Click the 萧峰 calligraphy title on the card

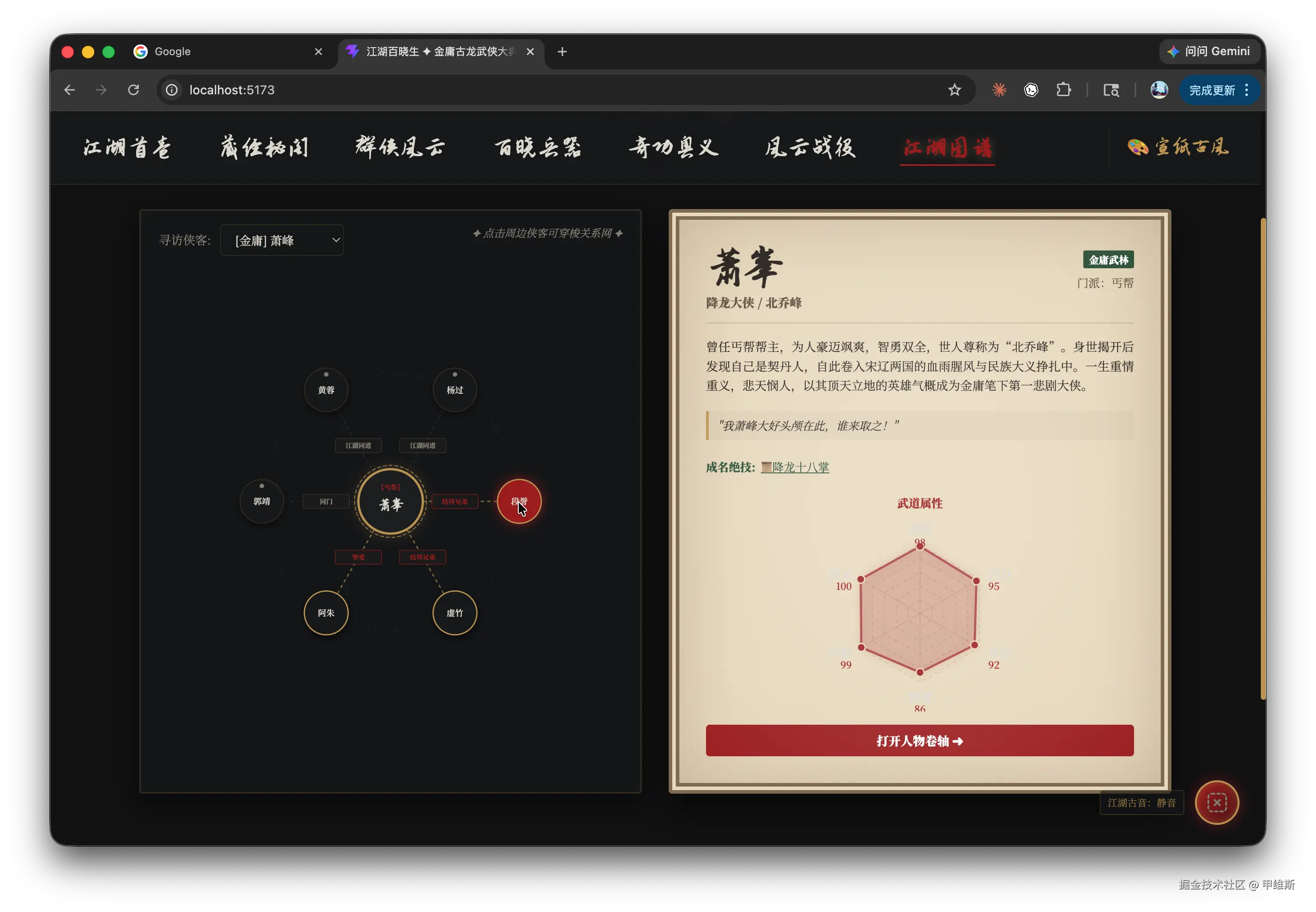tap(746, 267)
